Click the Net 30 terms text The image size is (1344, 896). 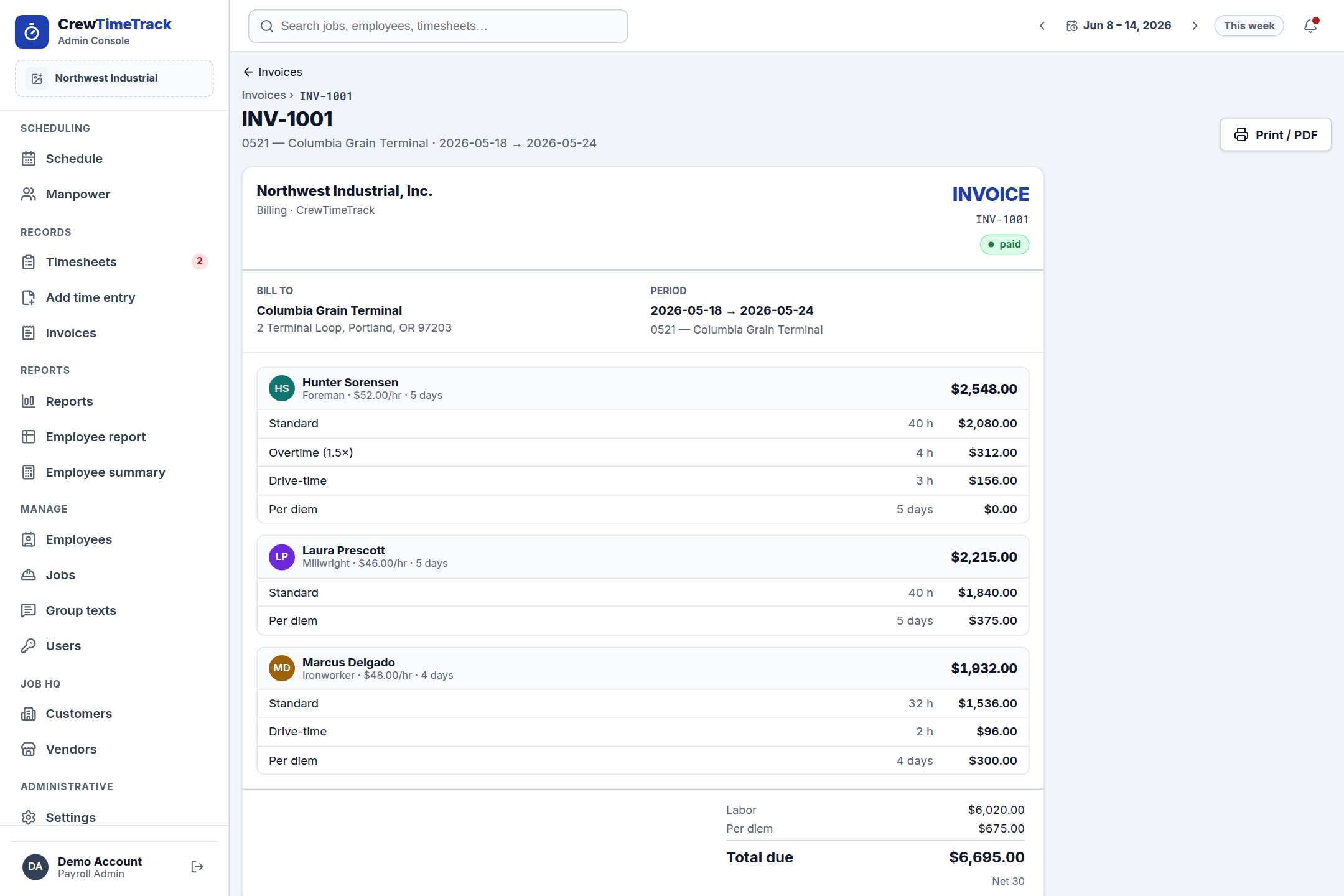tap(1008, 881)
